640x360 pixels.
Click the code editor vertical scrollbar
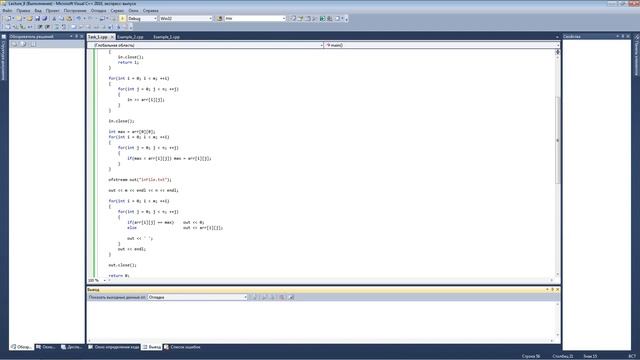(558, 140)
